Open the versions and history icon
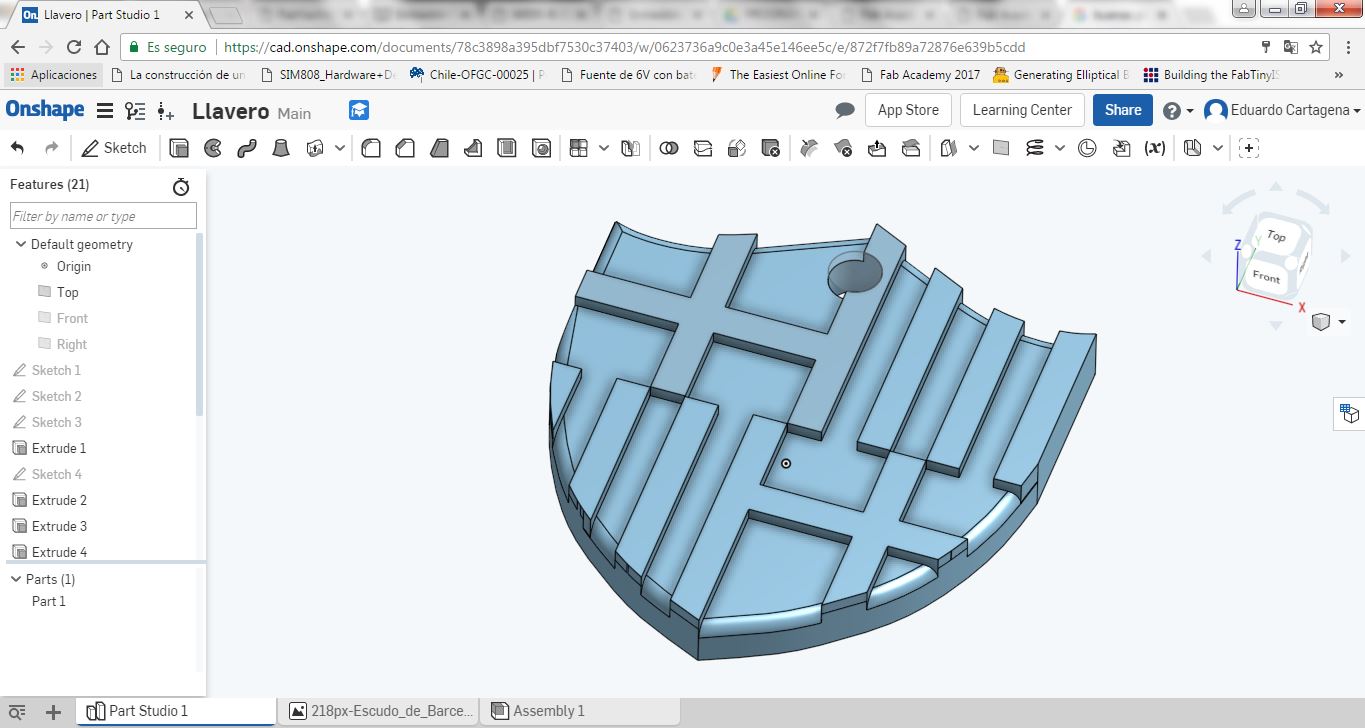Screen dimensions: 1365x728 [x=135, y=111]
